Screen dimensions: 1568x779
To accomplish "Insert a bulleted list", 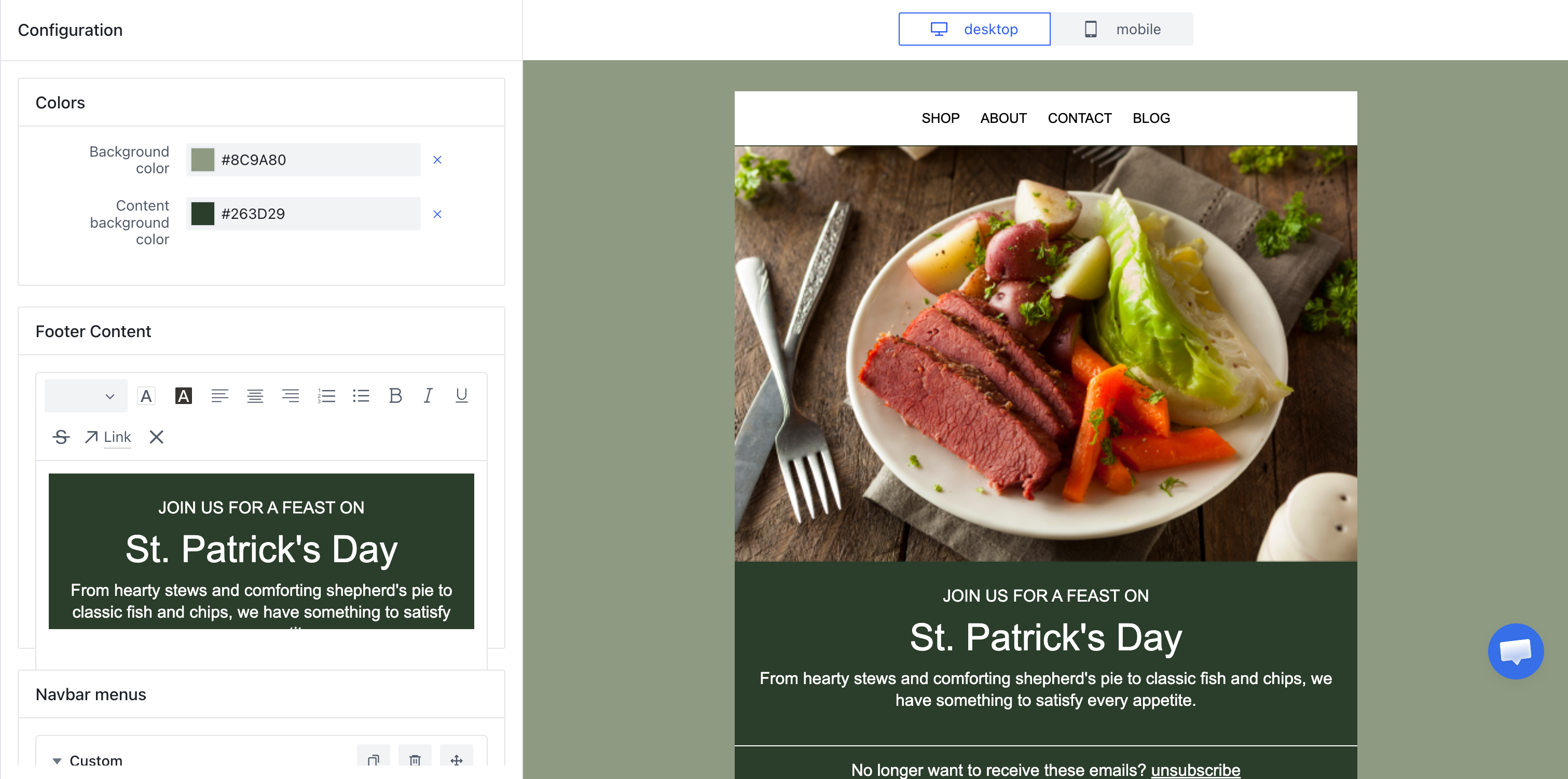I will click(x=361, y=396).
